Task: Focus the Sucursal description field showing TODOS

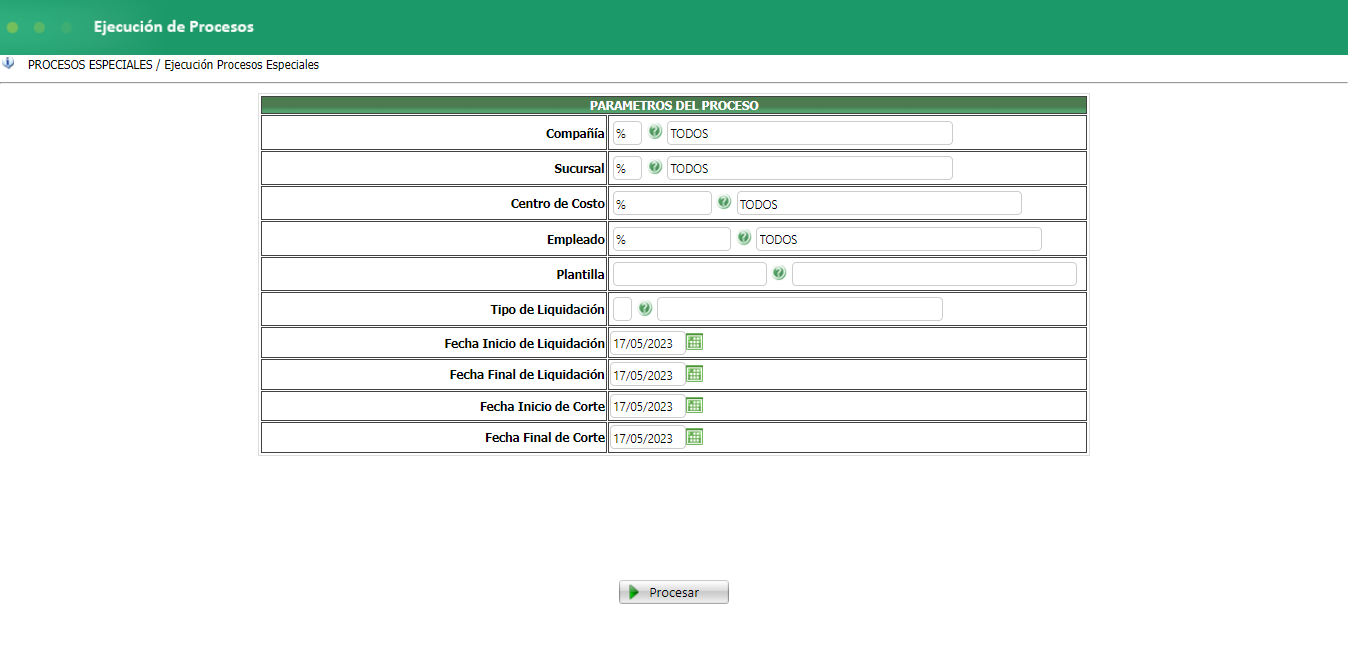Action: [810, 168]
